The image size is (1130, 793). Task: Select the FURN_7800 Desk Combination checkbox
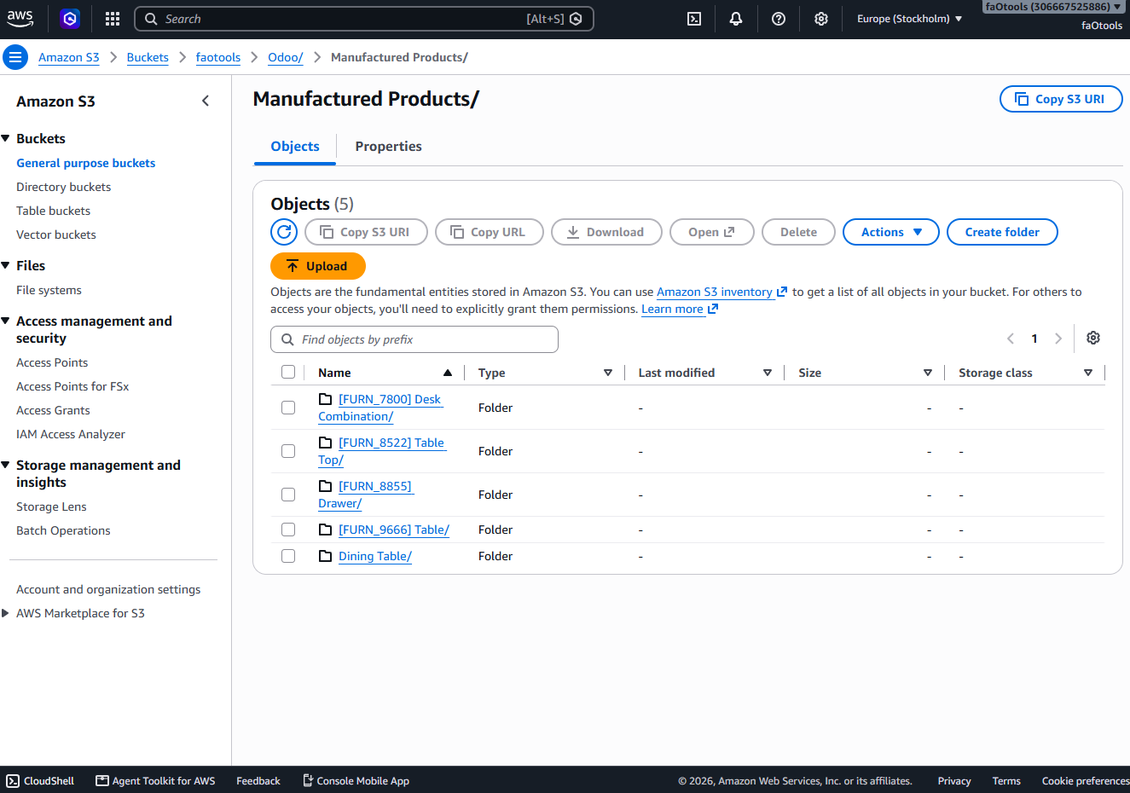288,407
